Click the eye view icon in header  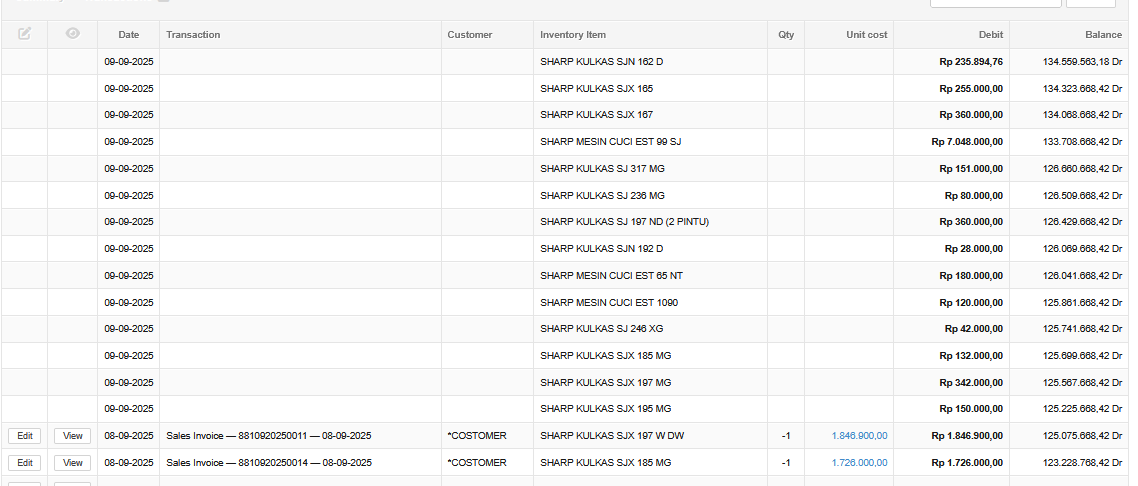(73, 33)
